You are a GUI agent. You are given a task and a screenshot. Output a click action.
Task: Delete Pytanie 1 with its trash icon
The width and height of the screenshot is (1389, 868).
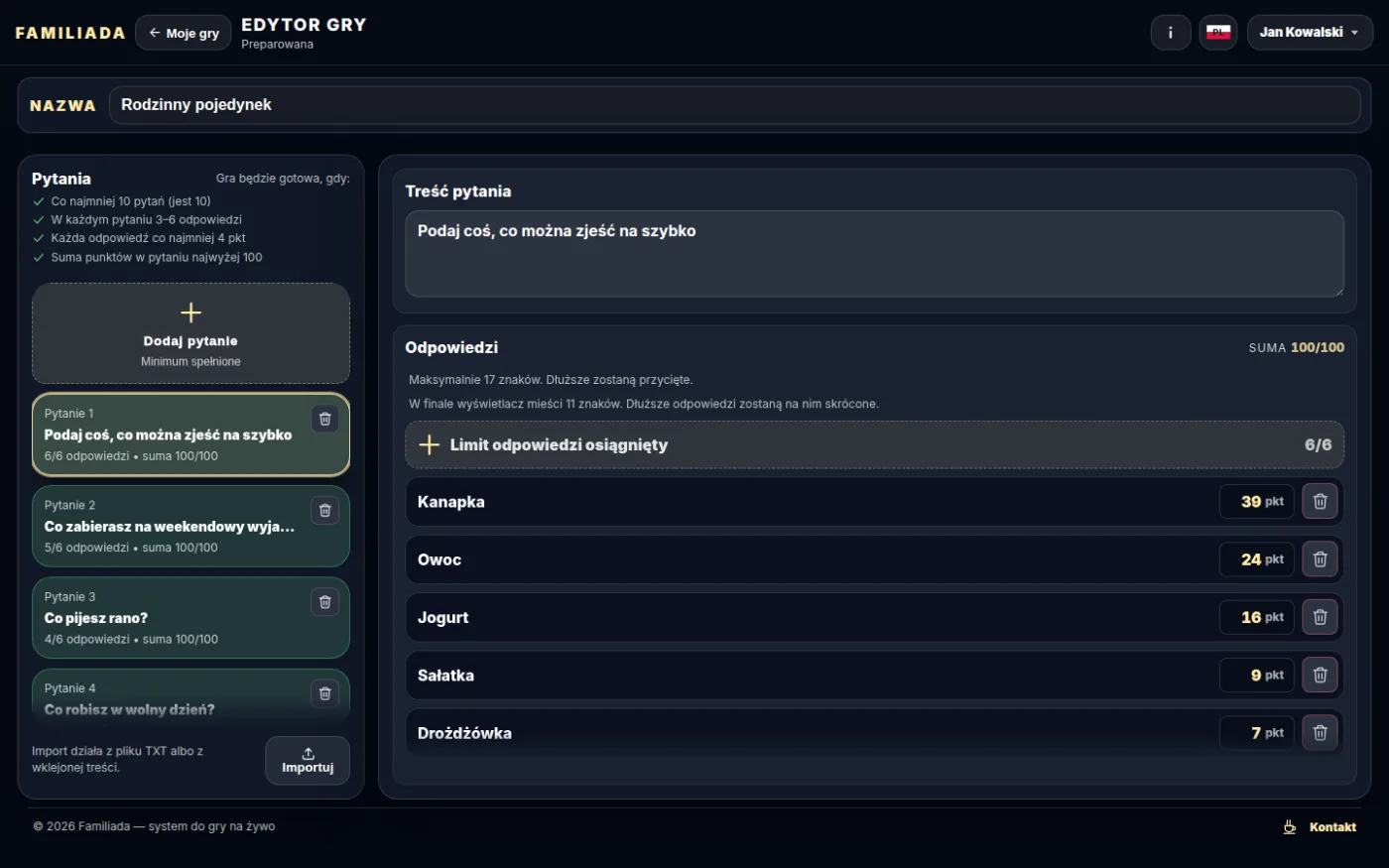pyautogui.click(x=324, y=419)
